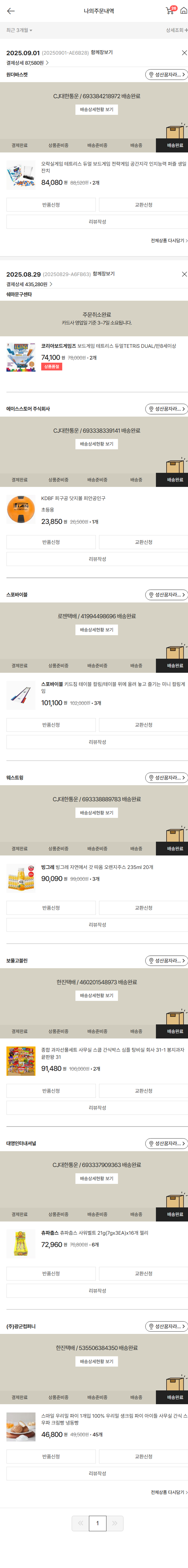
Task: Remove the 2025.08.29 order using X icon
Action: (184, 275)
